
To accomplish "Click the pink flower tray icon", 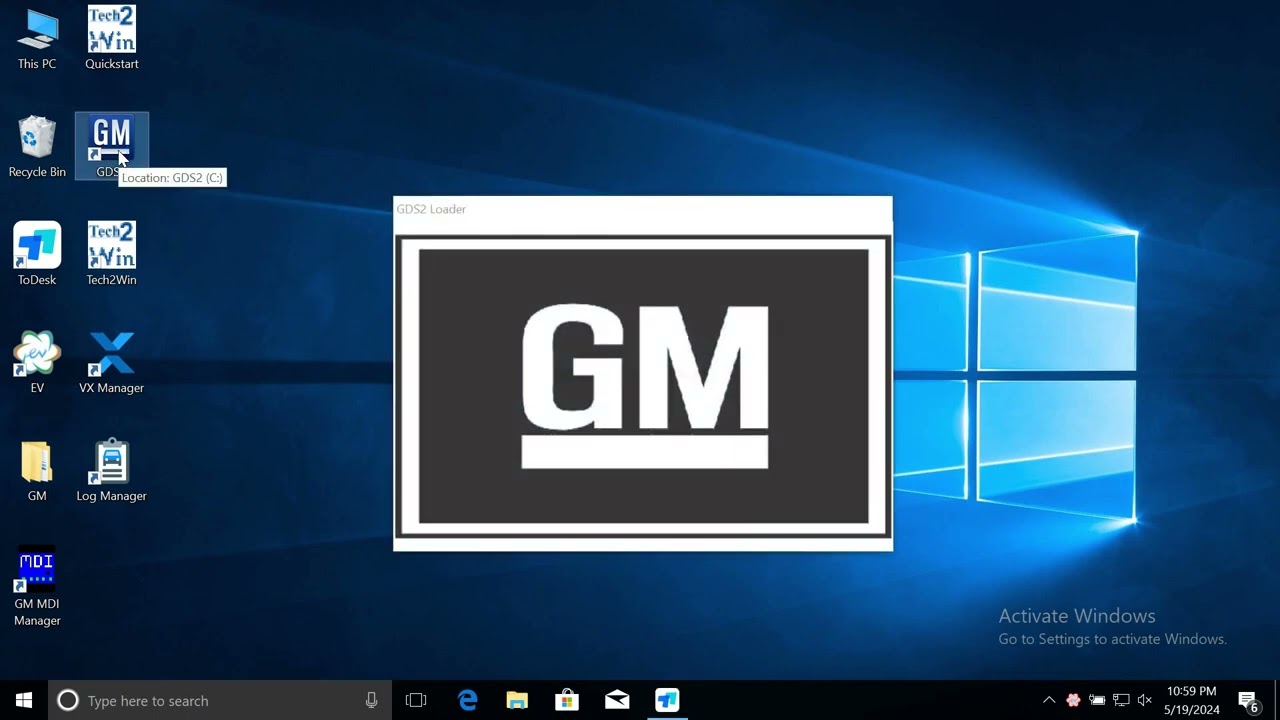I will pos(1073,700).
